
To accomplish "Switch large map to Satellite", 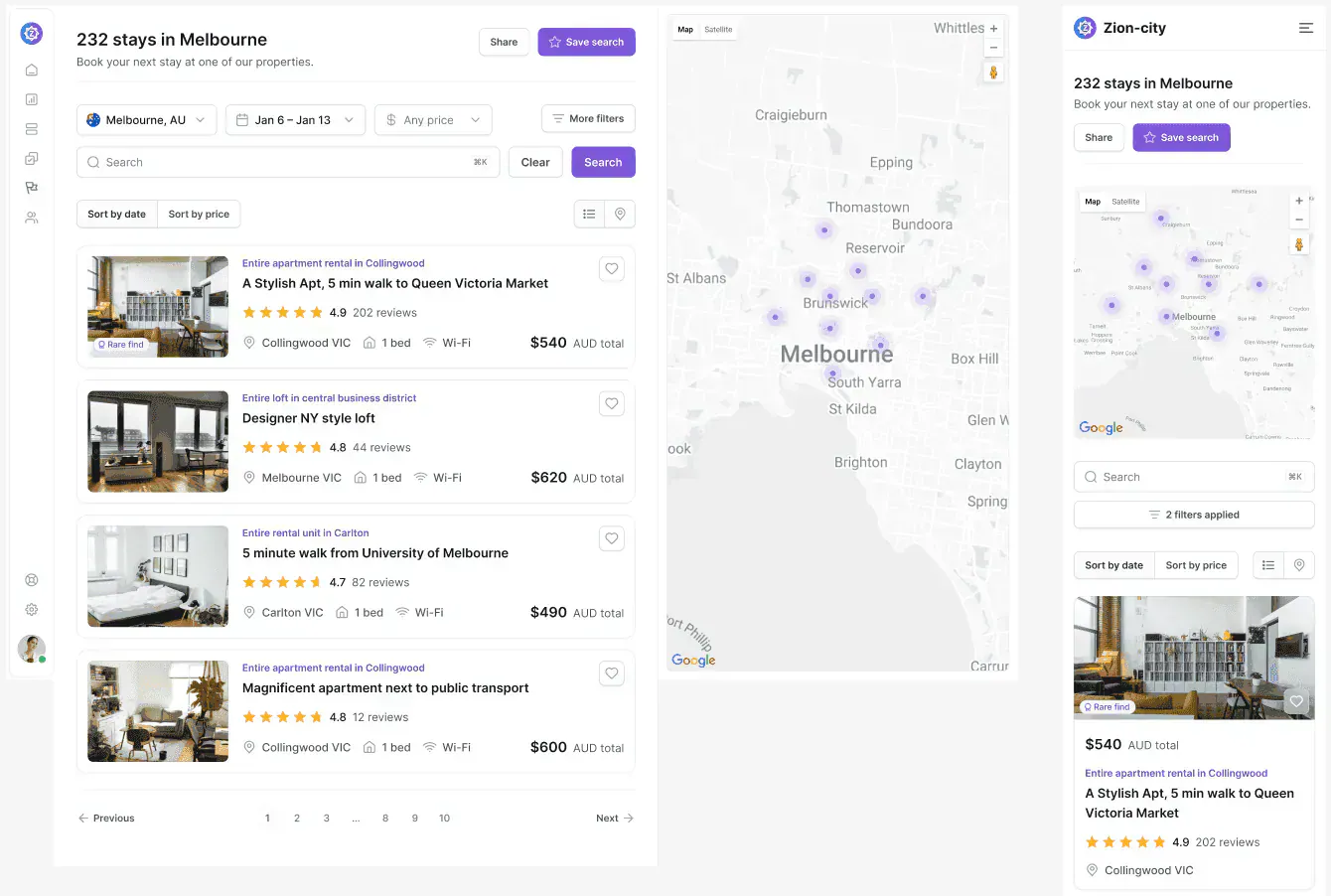I will click(x=718, y=30).
